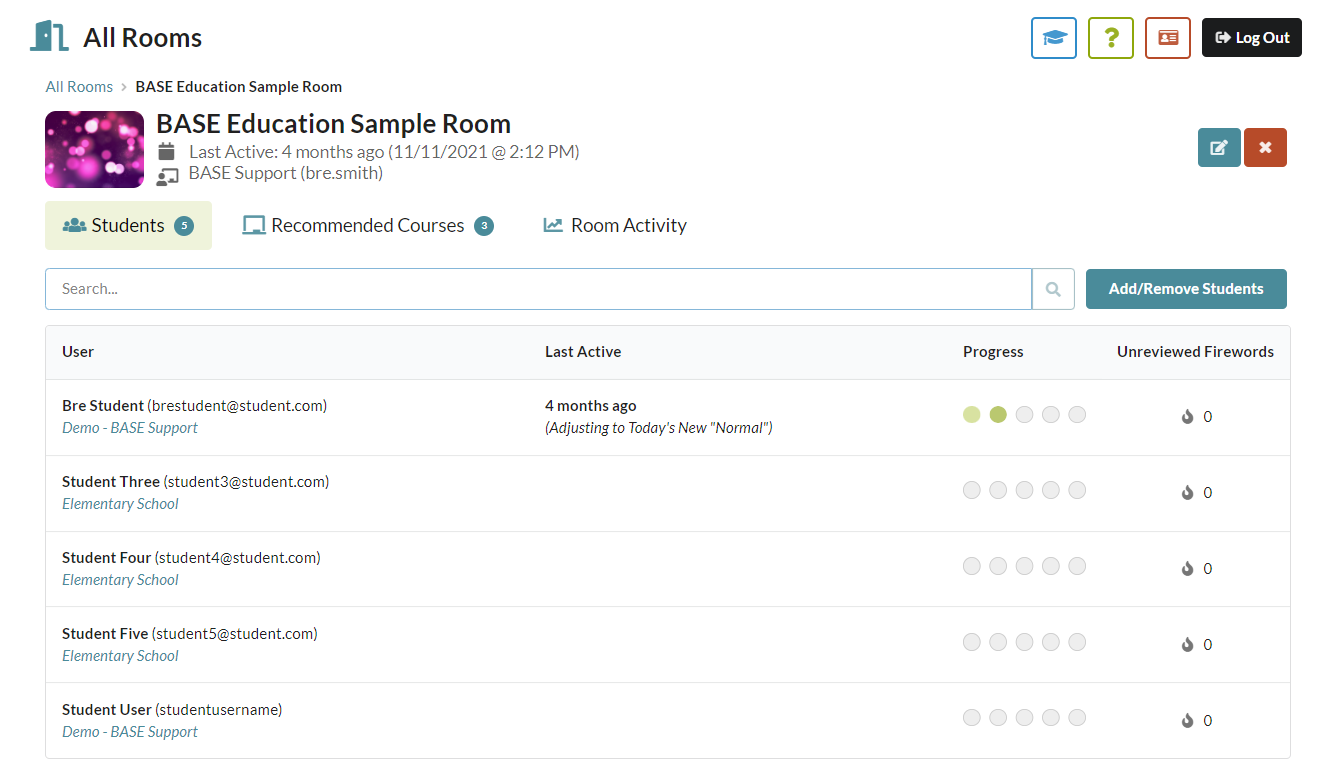Screen dimensions: 1322x783
Task: Click Student Three's progress dots
Action: [1024, 491]
